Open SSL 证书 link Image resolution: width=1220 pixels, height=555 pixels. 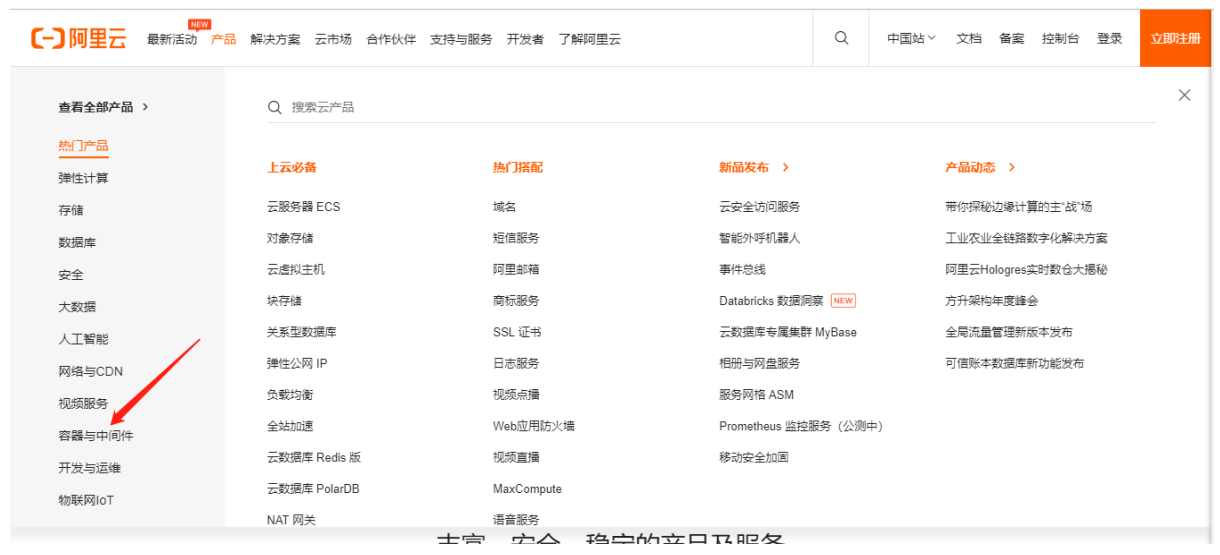[517, 332]
